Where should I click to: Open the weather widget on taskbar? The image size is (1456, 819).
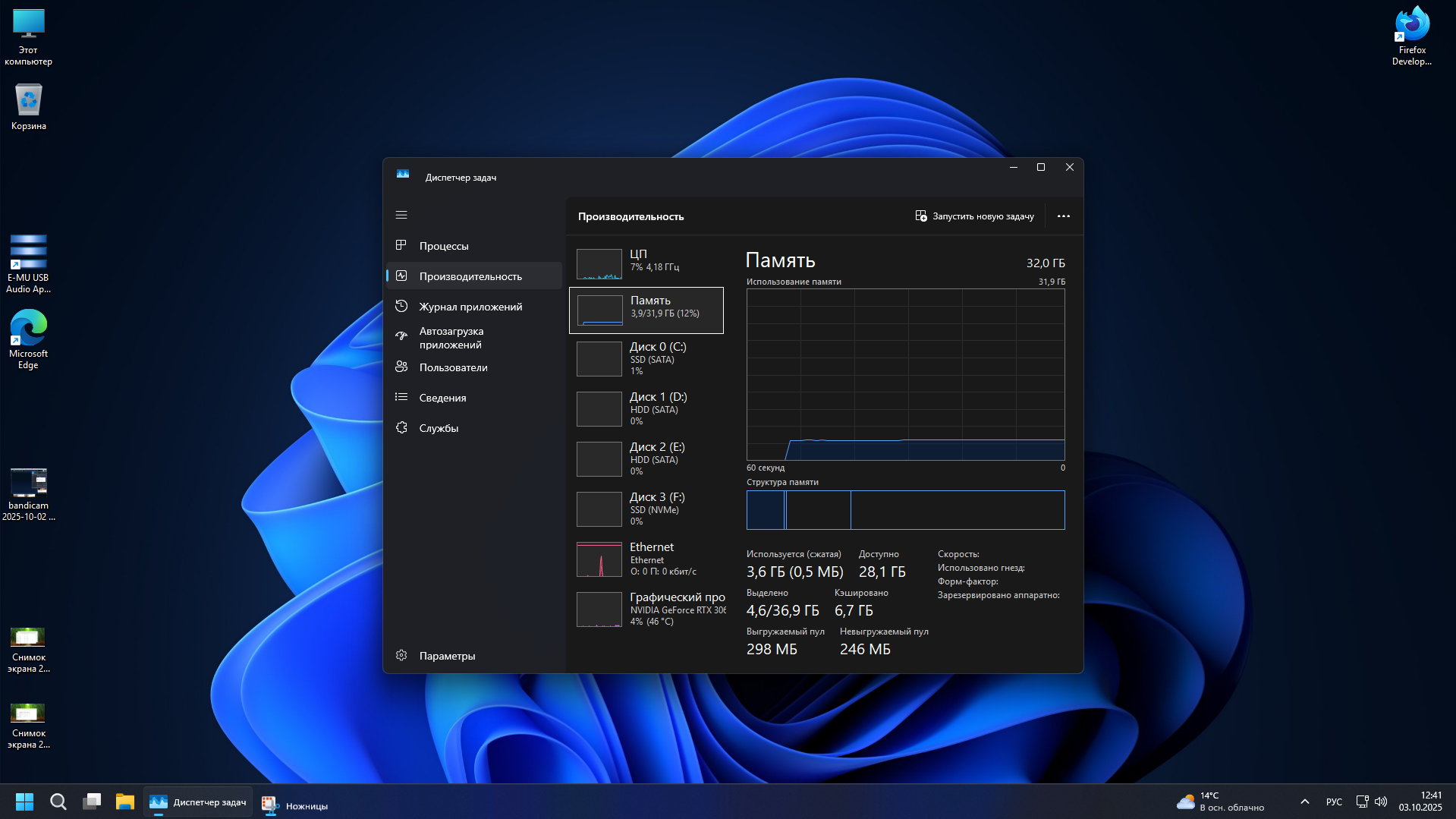pyautogui.click(x=1220, y=802)
